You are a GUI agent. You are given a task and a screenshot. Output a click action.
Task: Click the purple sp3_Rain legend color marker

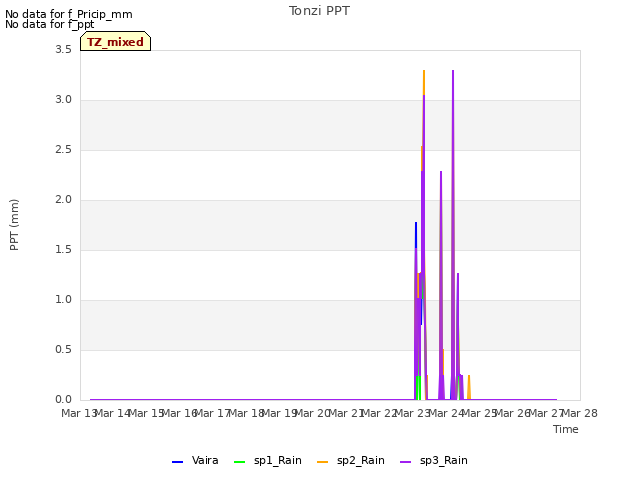pyautogui.click(x=405, y=462)
